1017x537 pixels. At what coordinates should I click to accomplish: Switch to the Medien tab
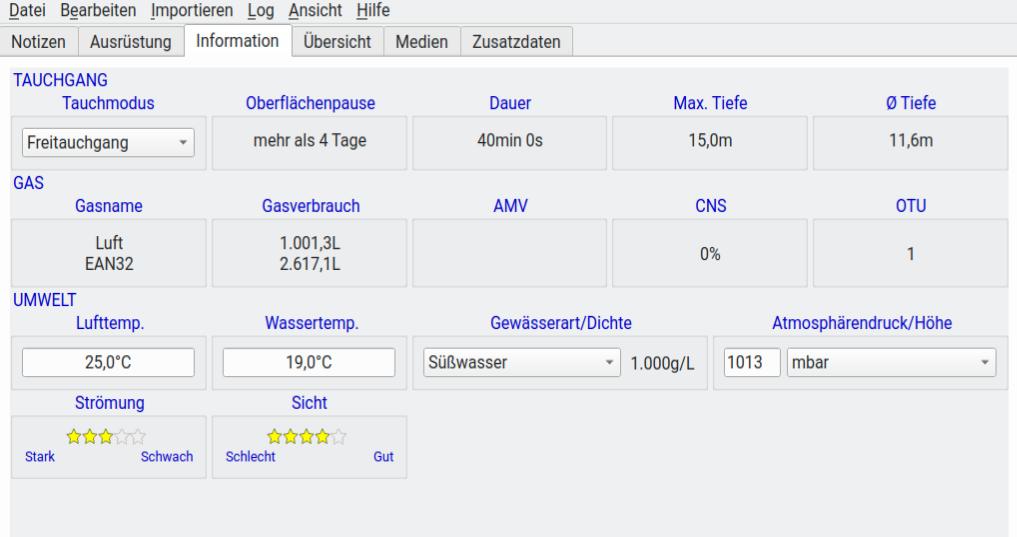click(422, 42)
